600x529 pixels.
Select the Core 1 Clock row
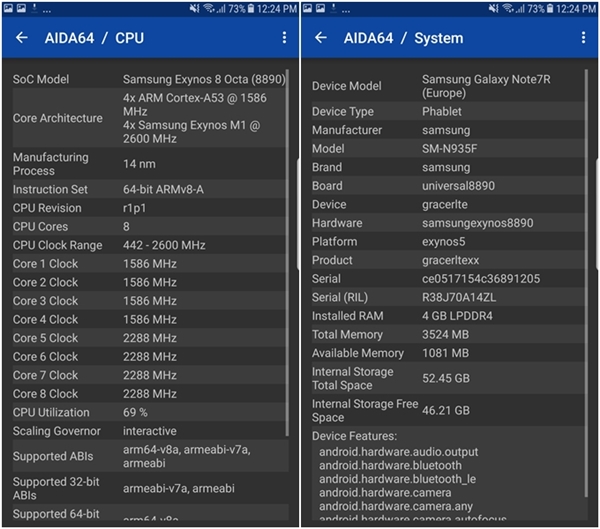coord(149,264)
